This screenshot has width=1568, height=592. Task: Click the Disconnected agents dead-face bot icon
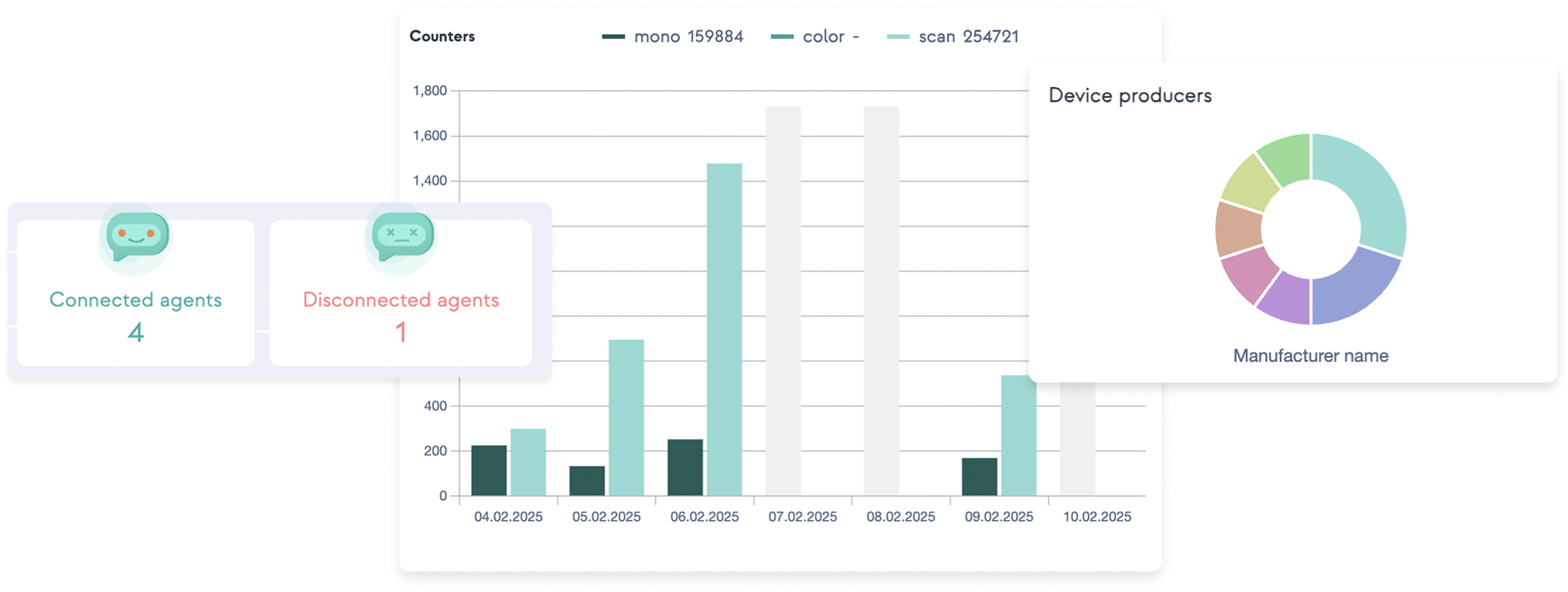[x=402, y=236]
